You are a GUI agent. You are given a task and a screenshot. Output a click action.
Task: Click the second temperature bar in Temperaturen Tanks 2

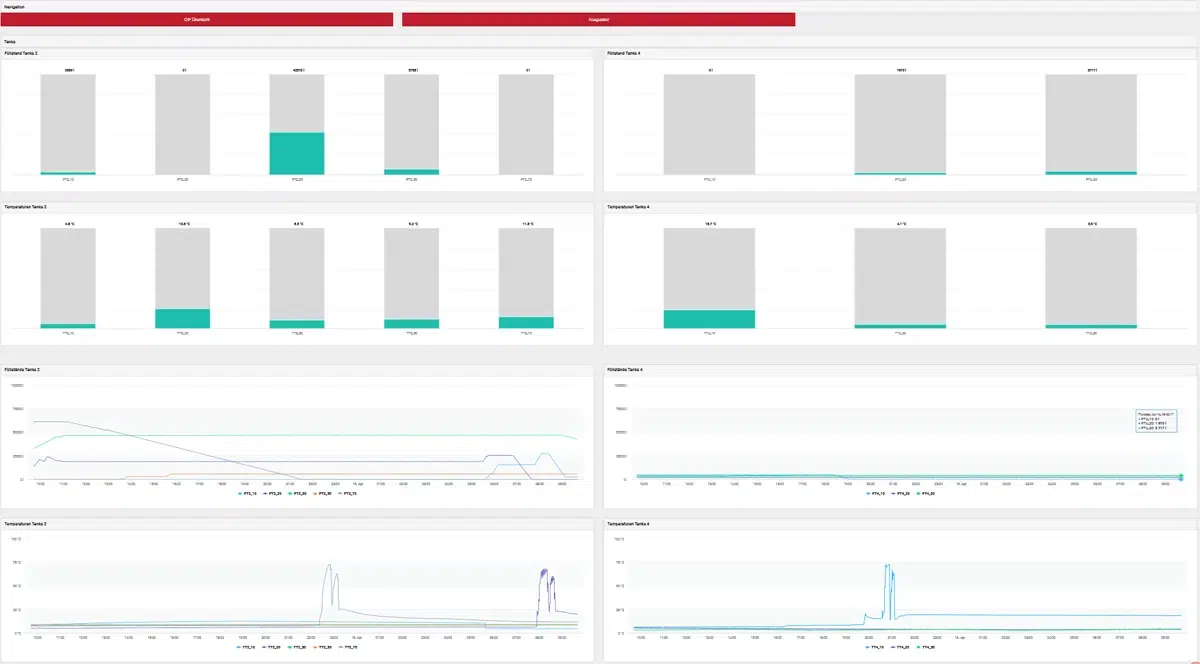[182, 318]
